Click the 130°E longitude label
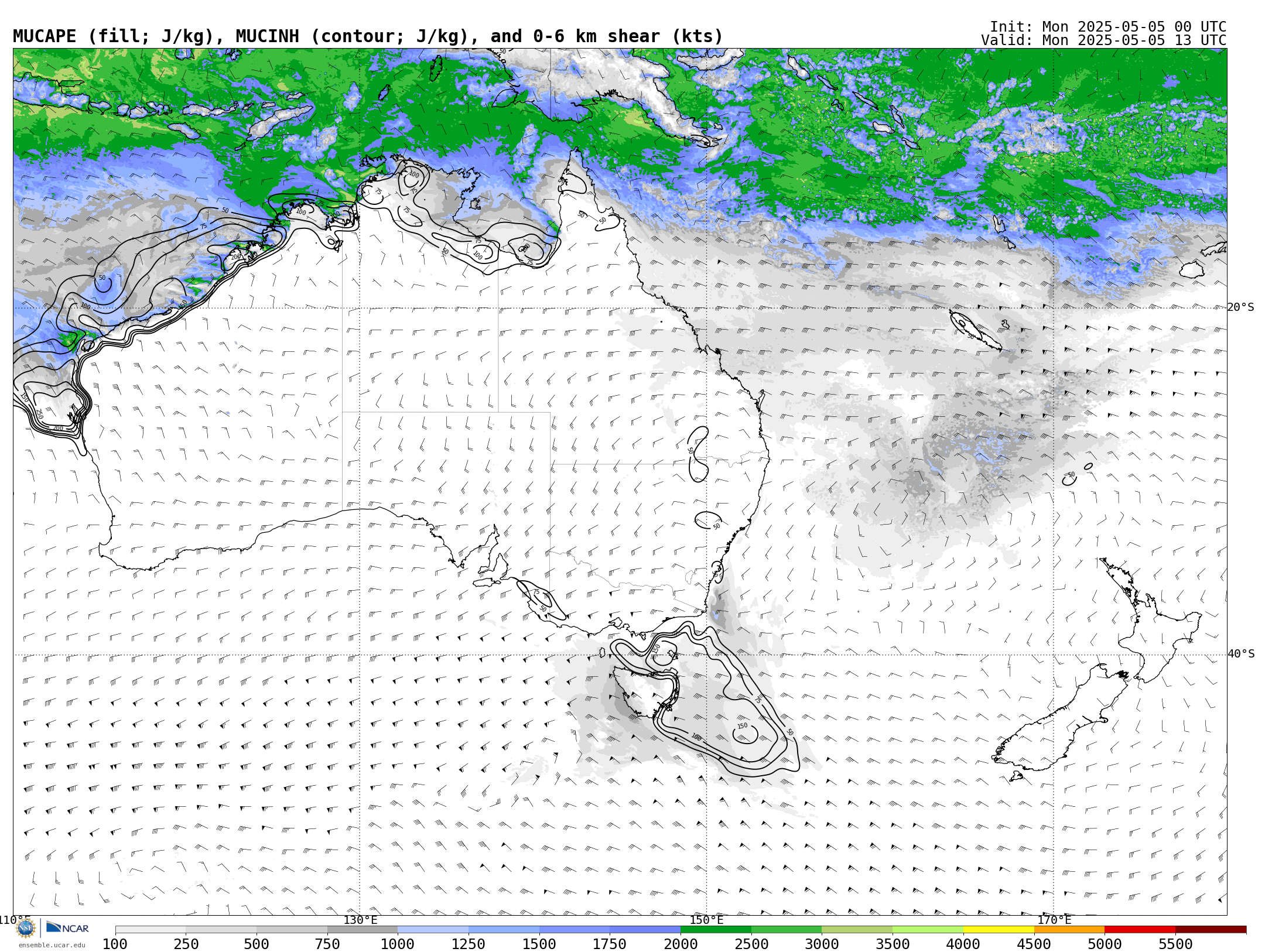Screen dimensions: 1265x952 360,920
